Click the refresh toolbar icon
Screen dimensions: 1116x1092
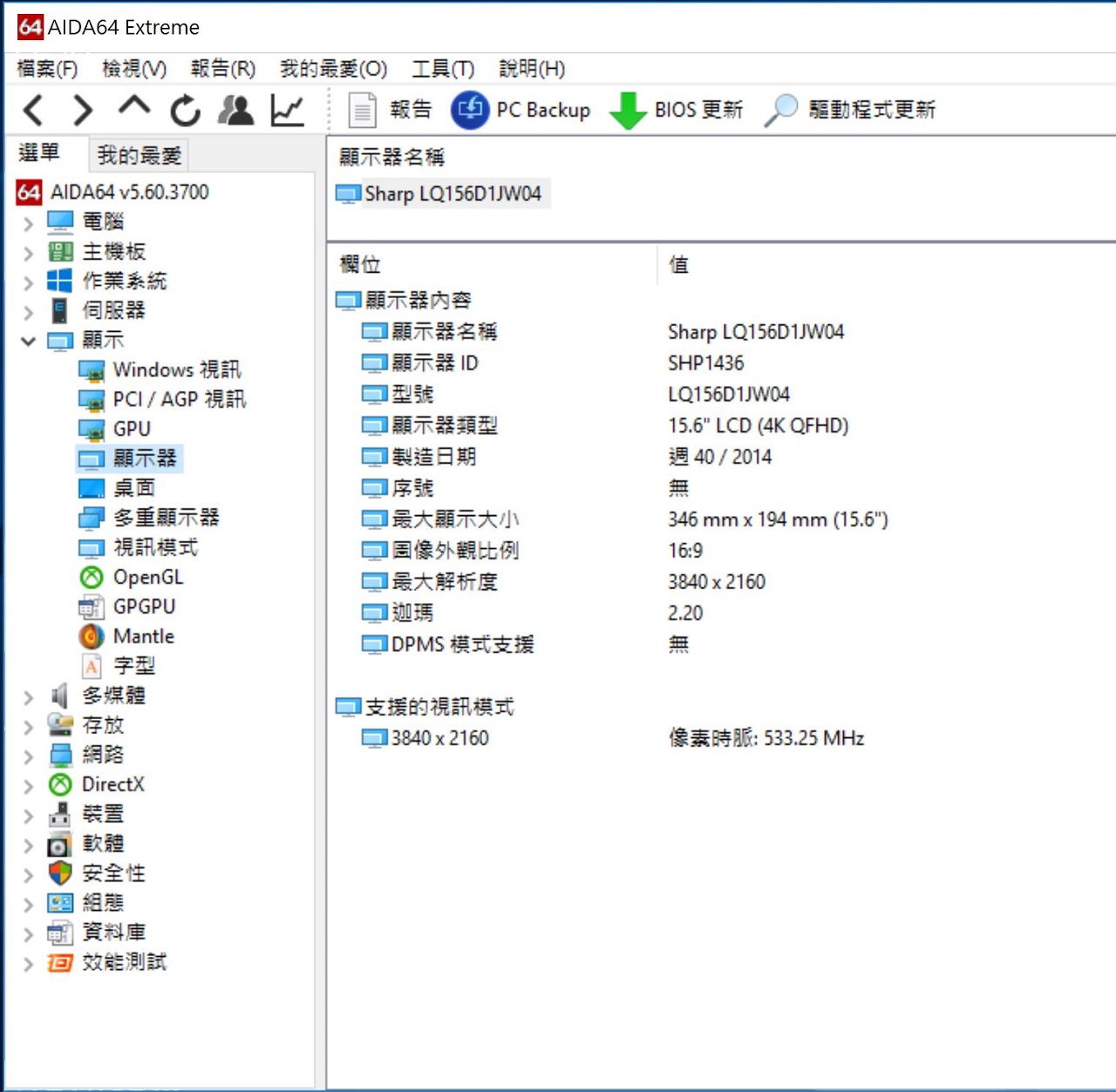click(185, 110)
